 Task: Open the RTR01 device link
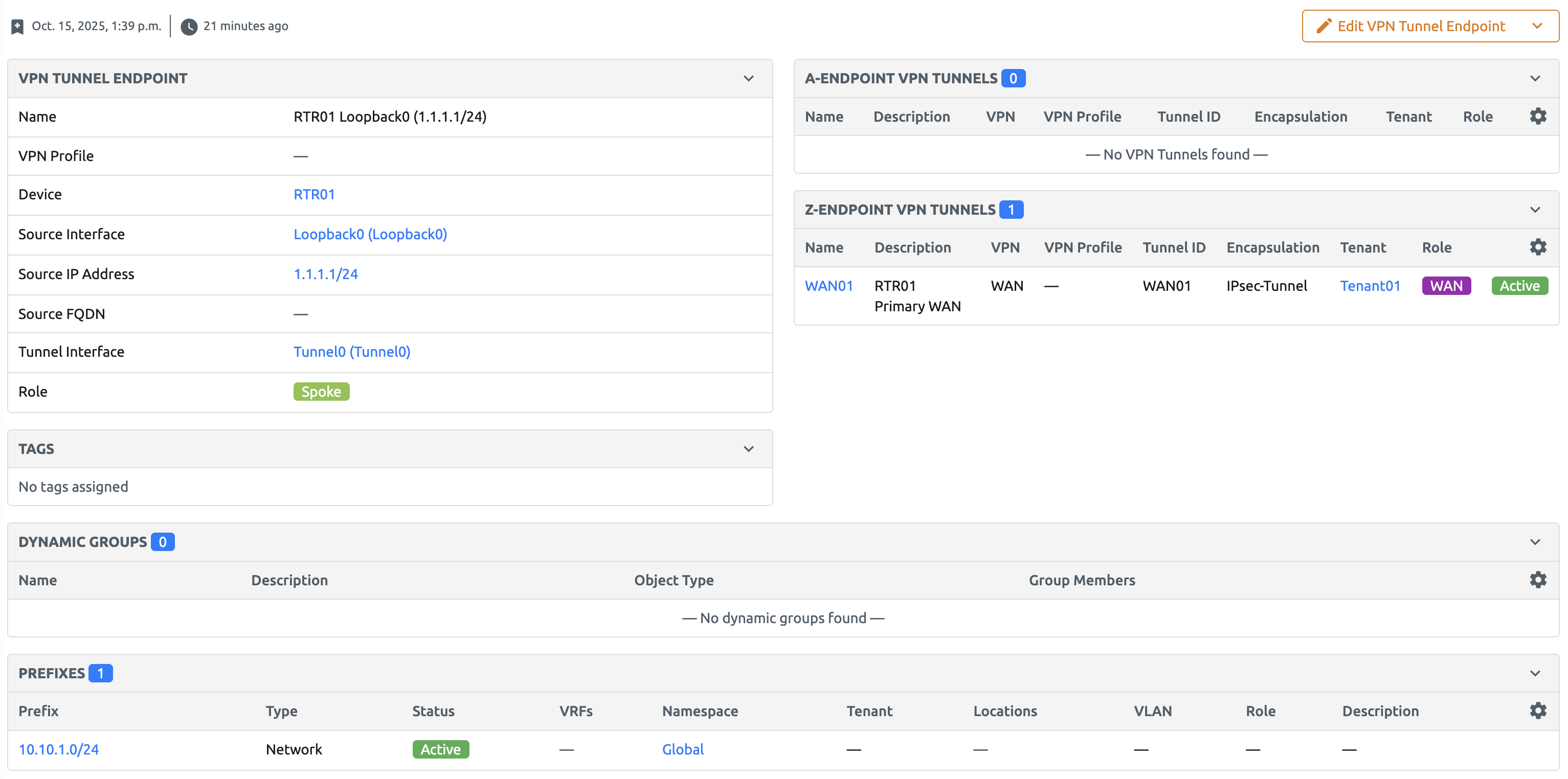[314, 194]
